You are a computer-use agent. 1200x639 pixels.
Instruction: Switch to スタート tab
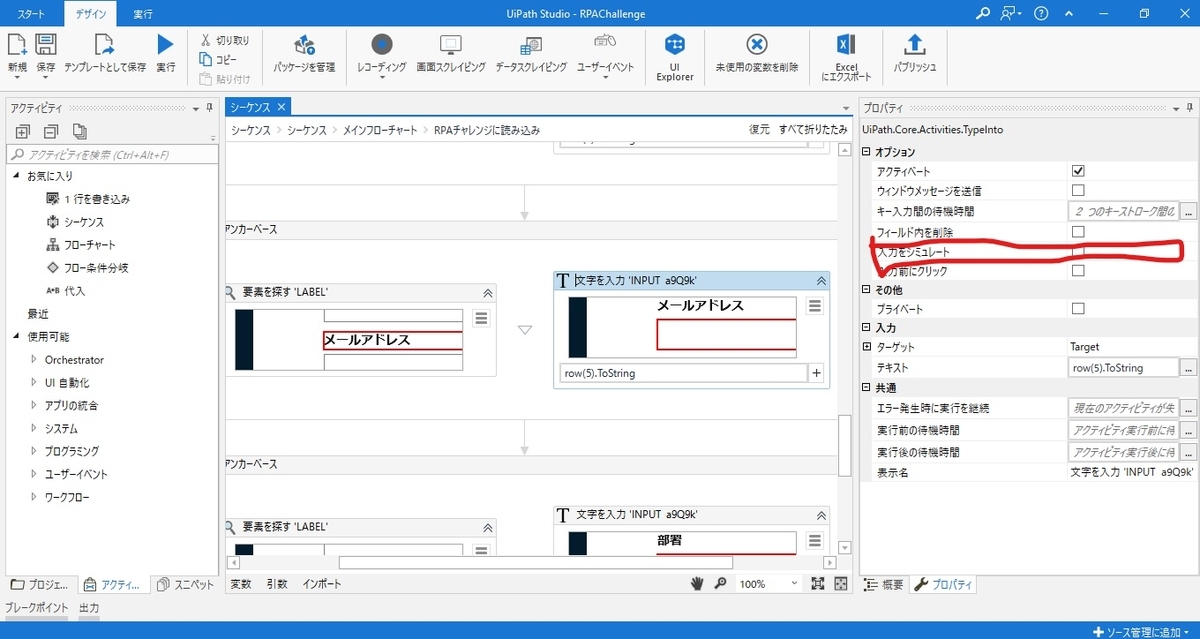[x=31, y=14]
